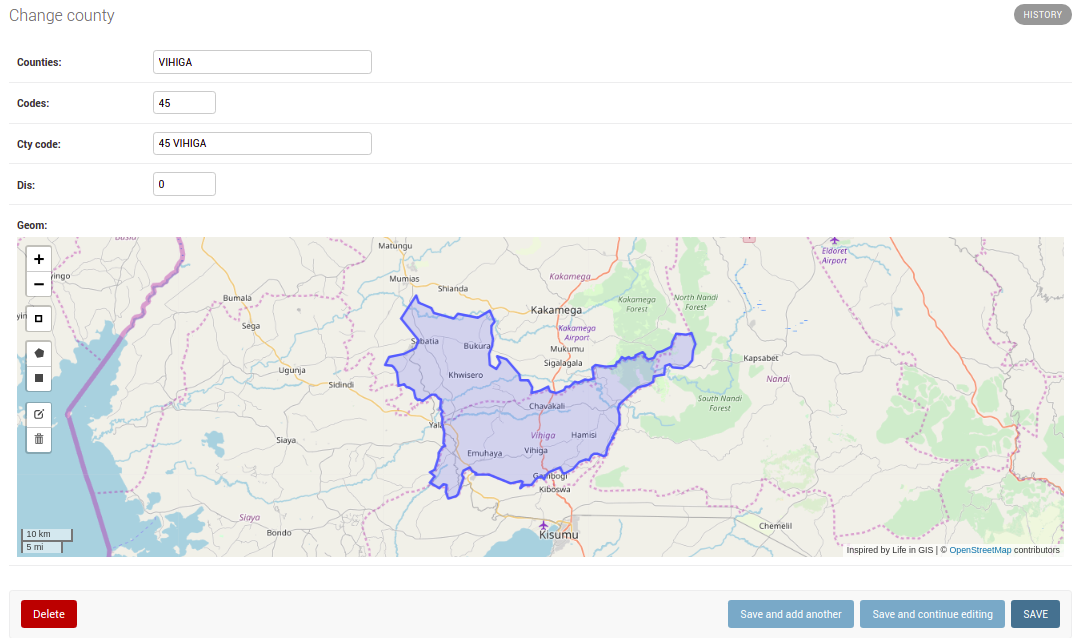1085x638 pixels.
Task: Activate the draw polygon tool
Action: click(x=38, y=352)
